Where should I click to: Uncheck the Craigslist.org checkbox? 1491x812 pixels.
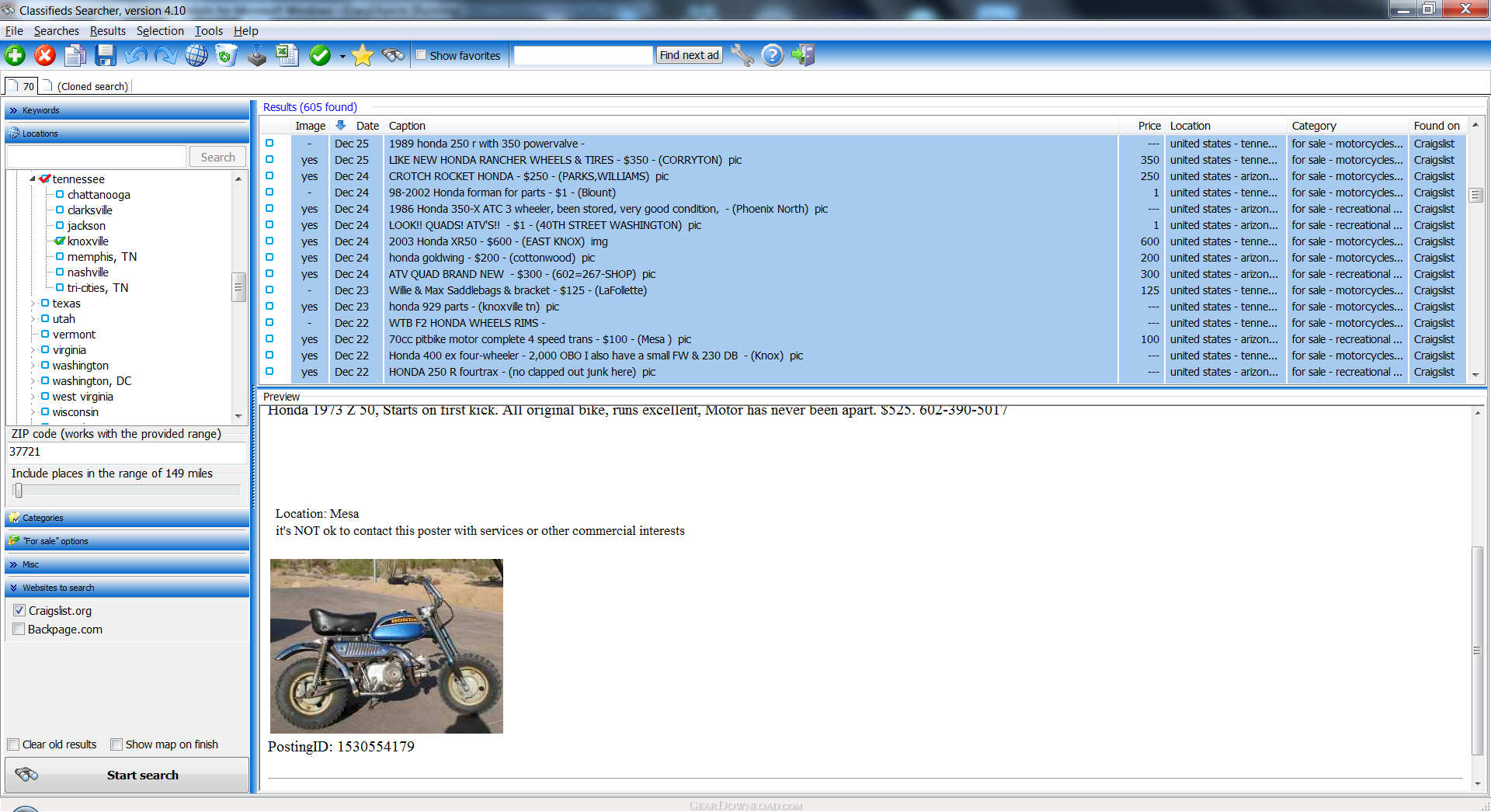coord(19,610)
